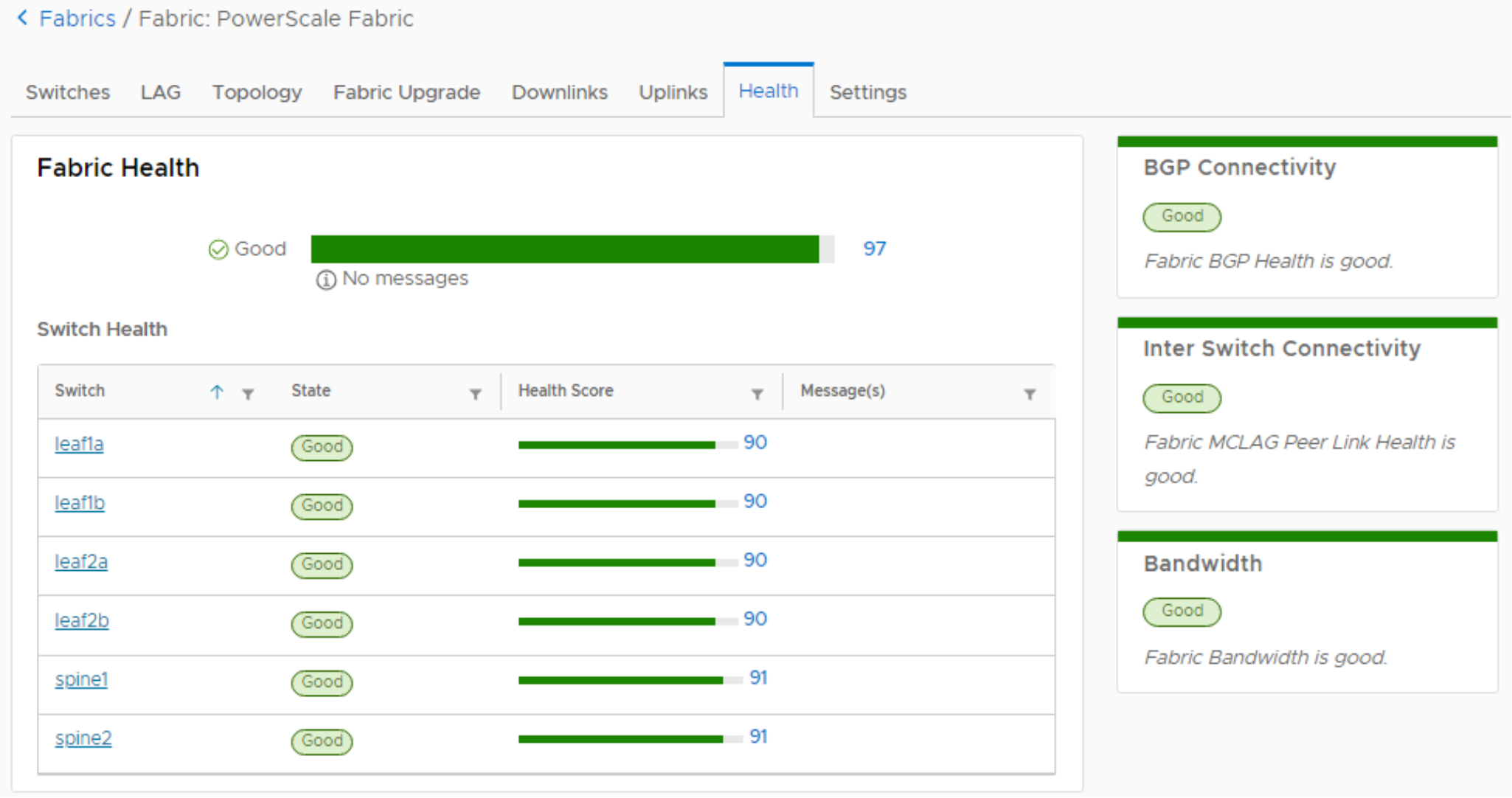Open the LAG tab
The width and height of the screenshot is (1512, 798).
[161, 92]
